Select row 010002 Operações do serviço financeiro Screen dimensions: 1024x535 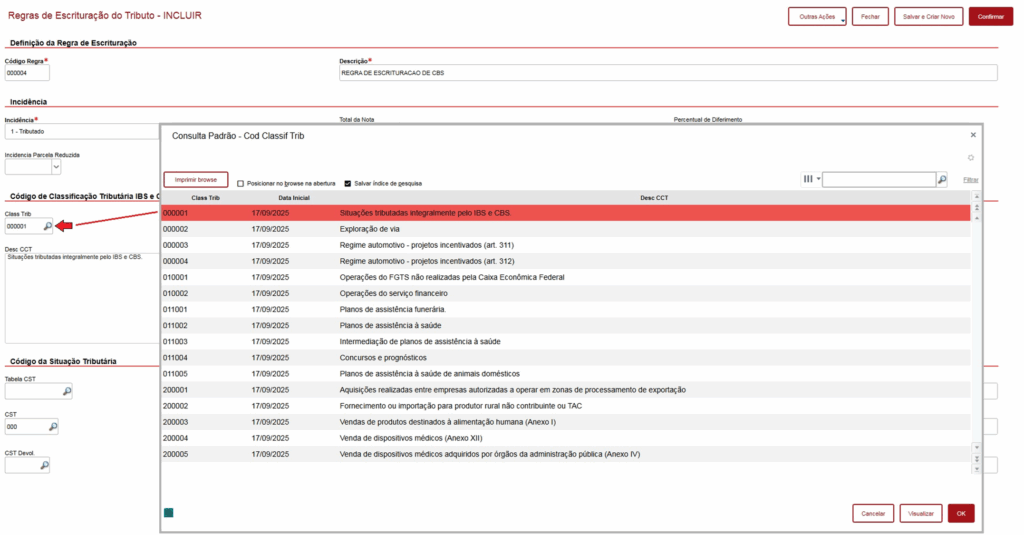pos(566,293)
